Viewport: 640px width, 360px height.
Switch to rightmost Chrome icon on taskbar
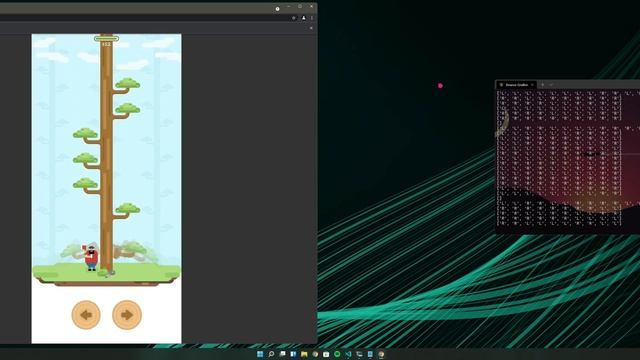pyautogui.click(x=381, y=354)
